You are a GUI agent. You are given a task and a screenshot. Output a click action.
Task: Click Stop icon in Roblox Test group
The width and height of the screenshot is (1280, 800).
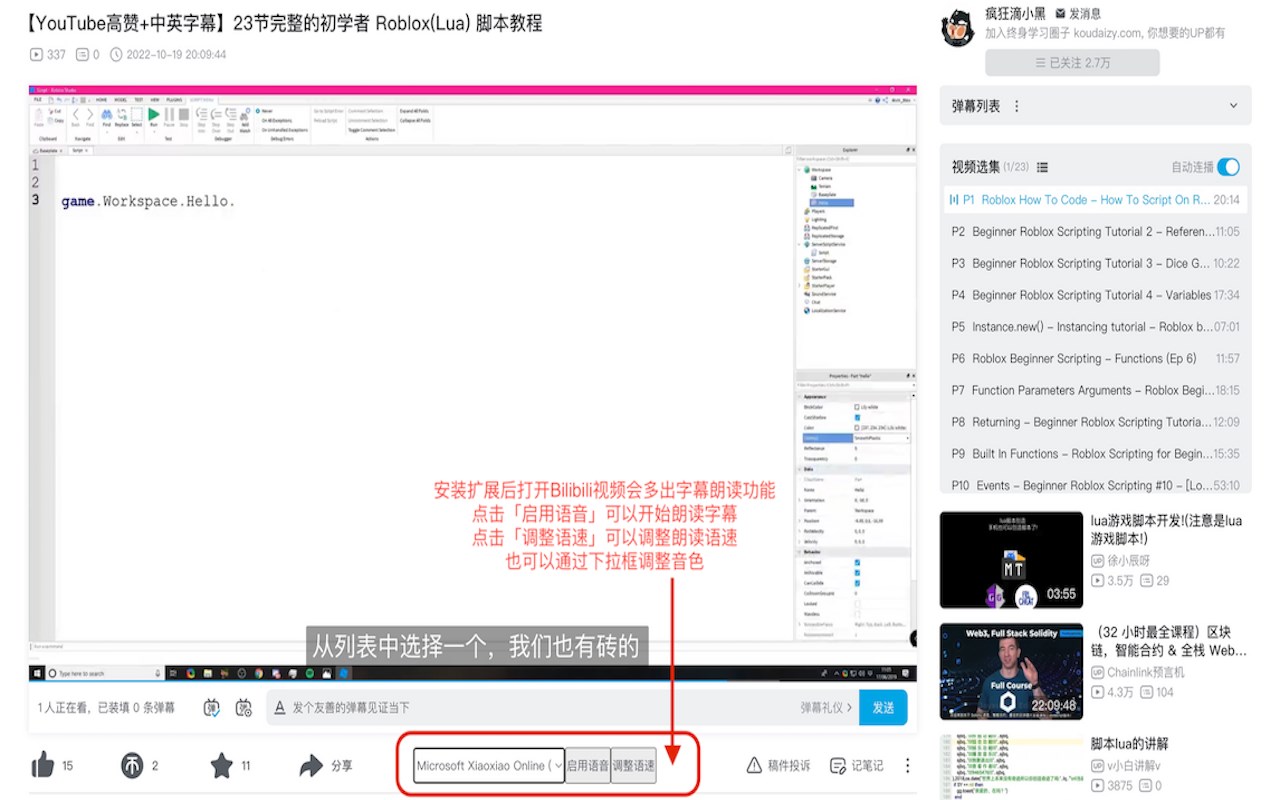[184, 115]
